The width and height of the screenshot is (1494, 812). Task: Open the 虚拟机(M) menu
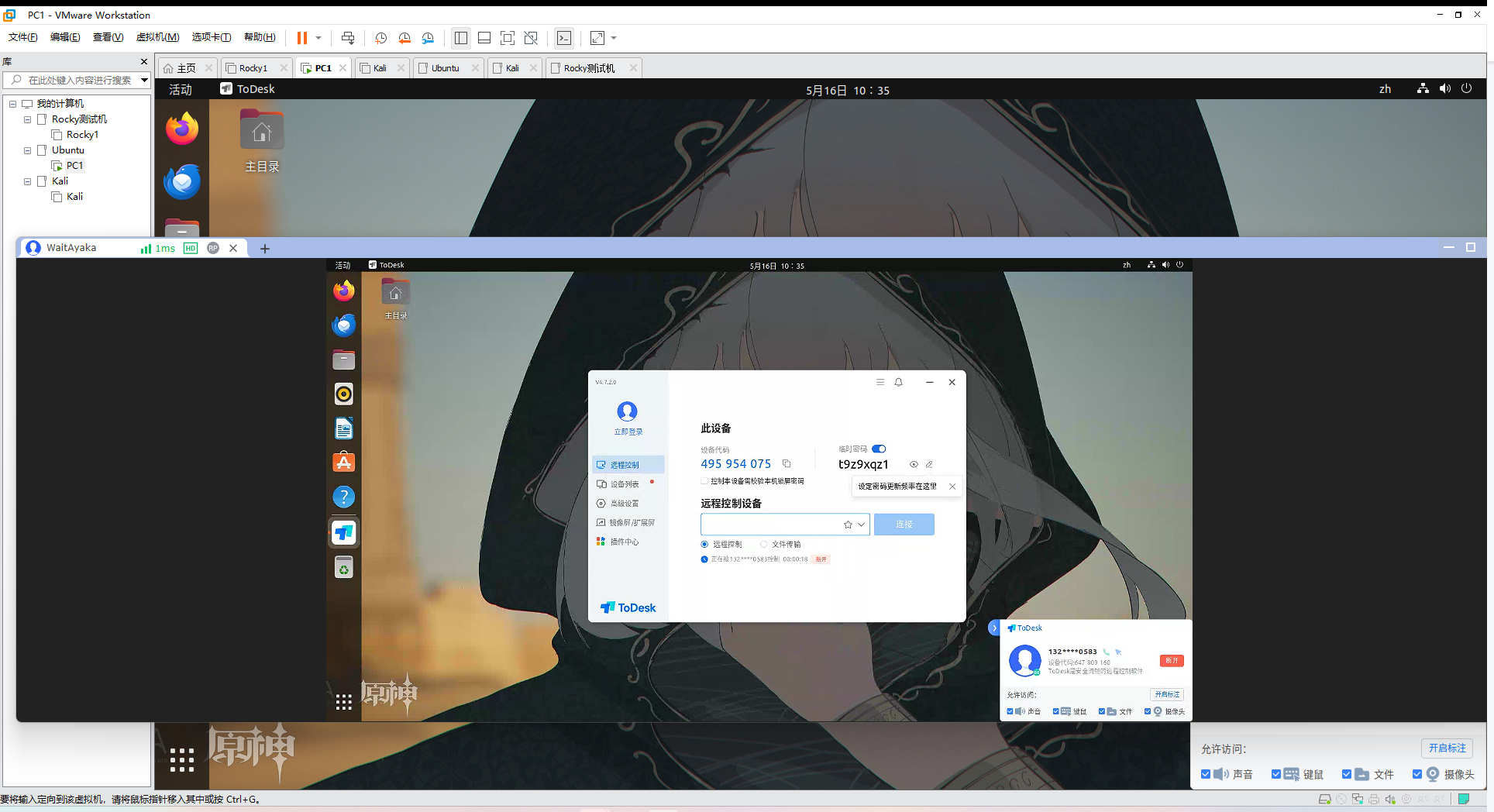(x=157, y=36)
